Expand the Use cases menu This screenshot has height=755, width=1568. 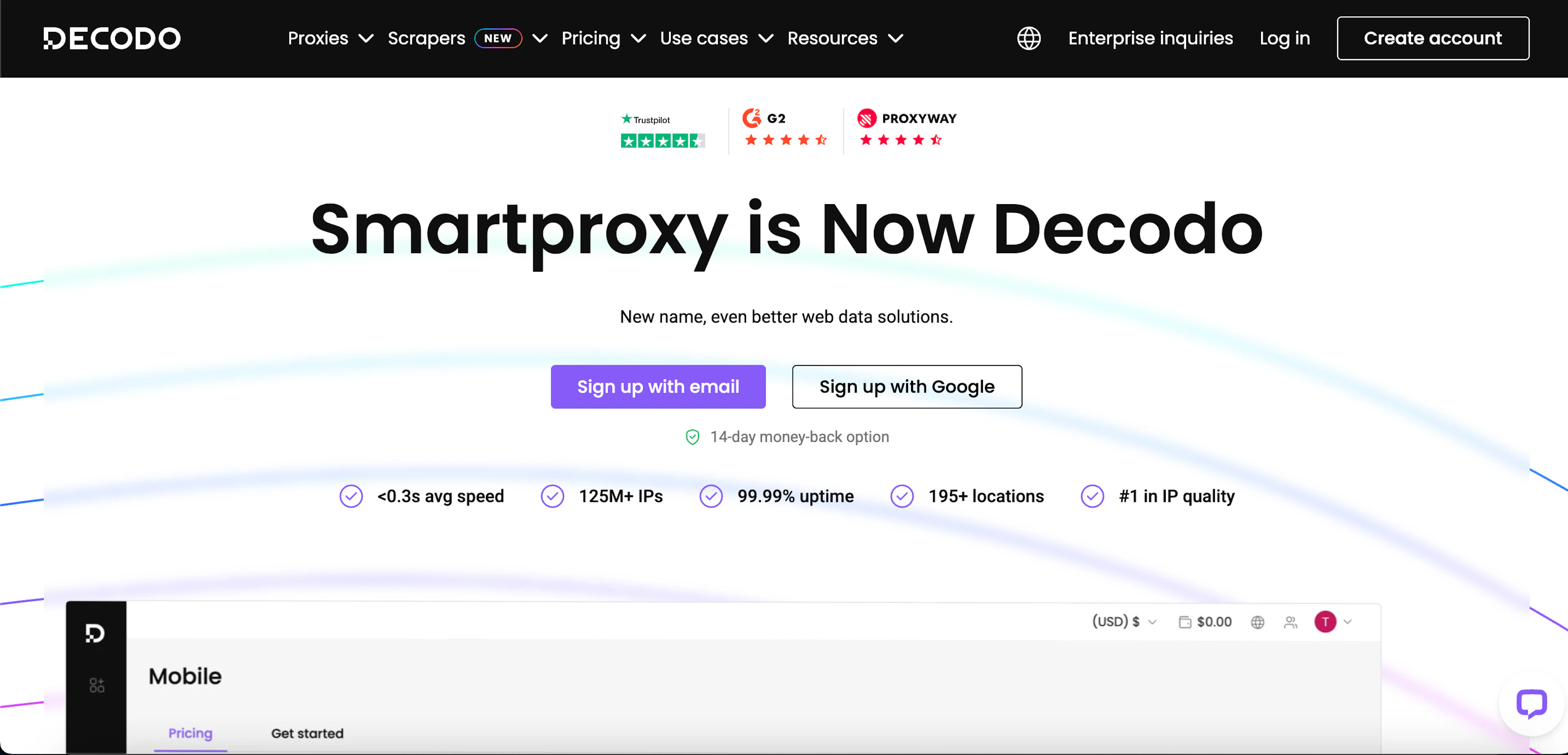pos(717,38)
